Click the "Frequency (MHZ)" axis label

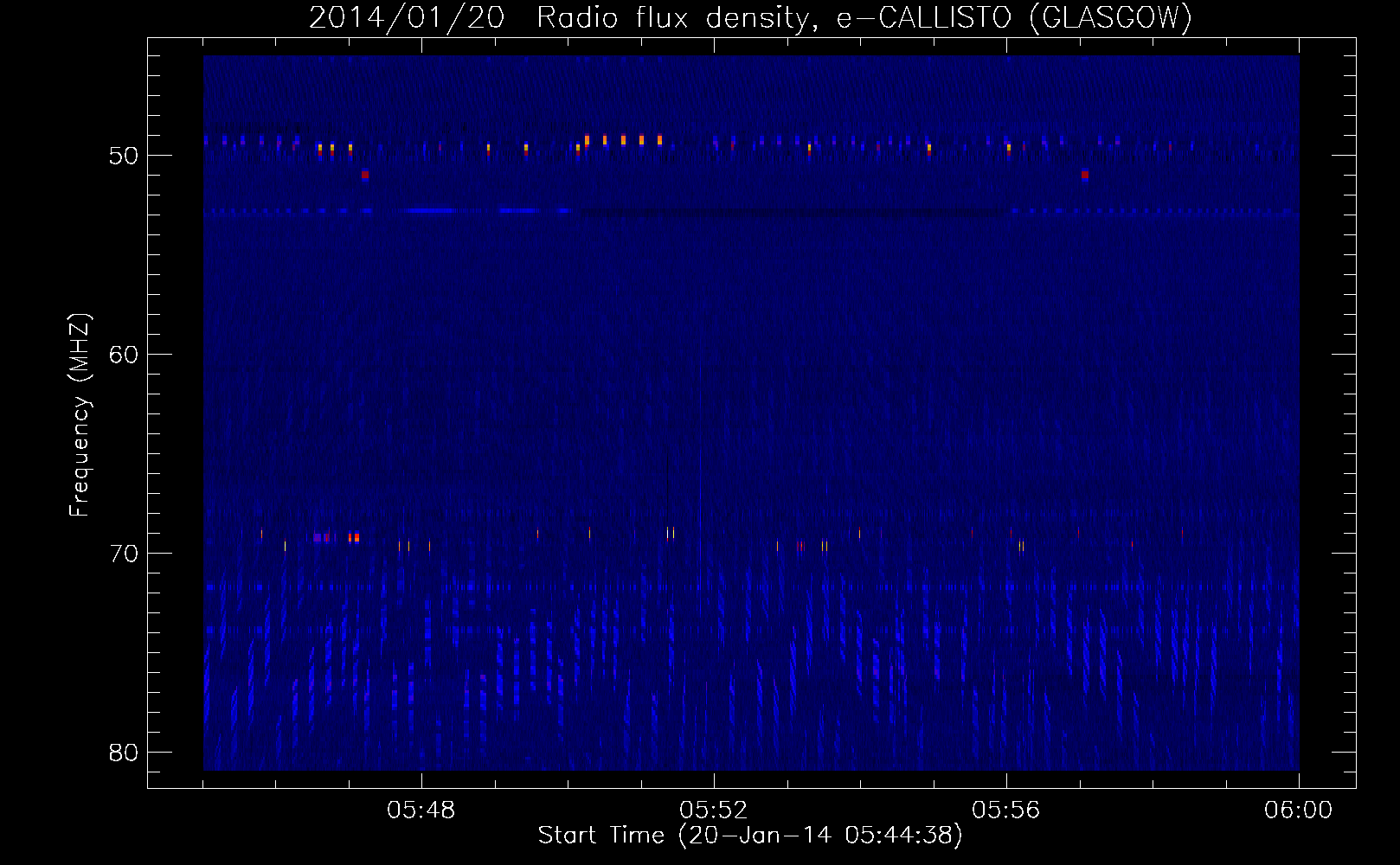coord(80,415)
